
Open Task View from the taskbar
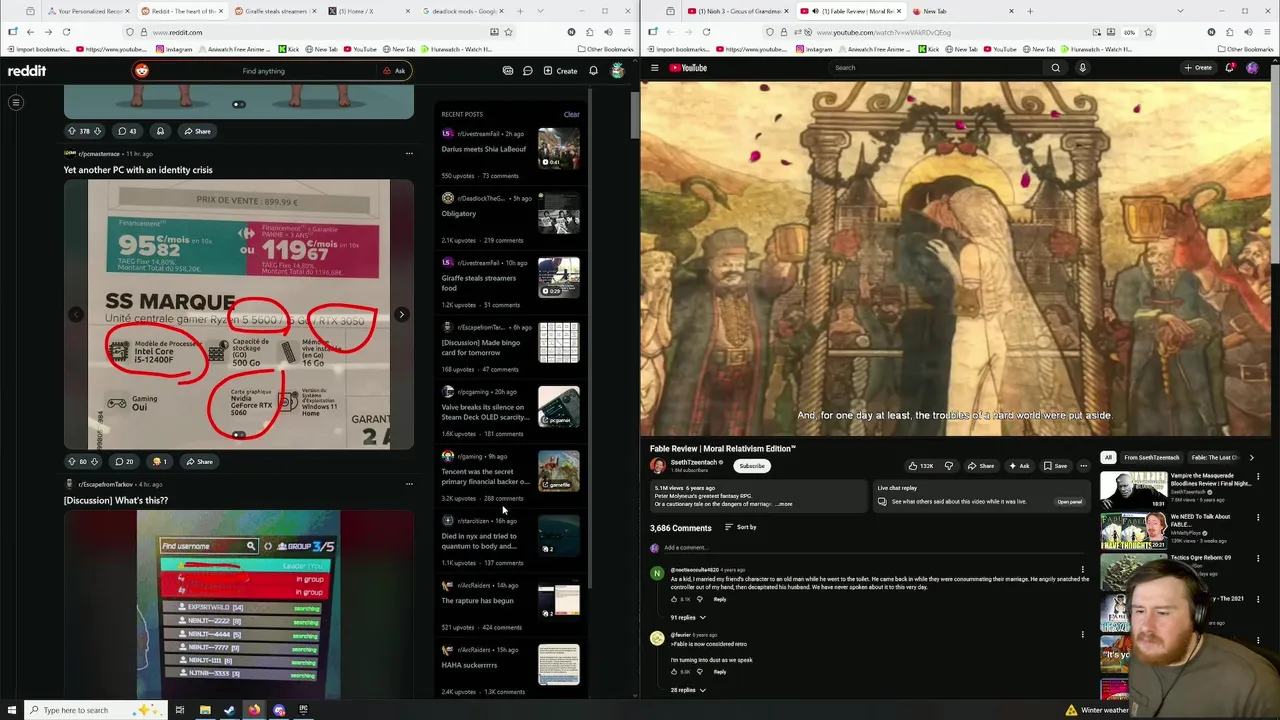180,710
